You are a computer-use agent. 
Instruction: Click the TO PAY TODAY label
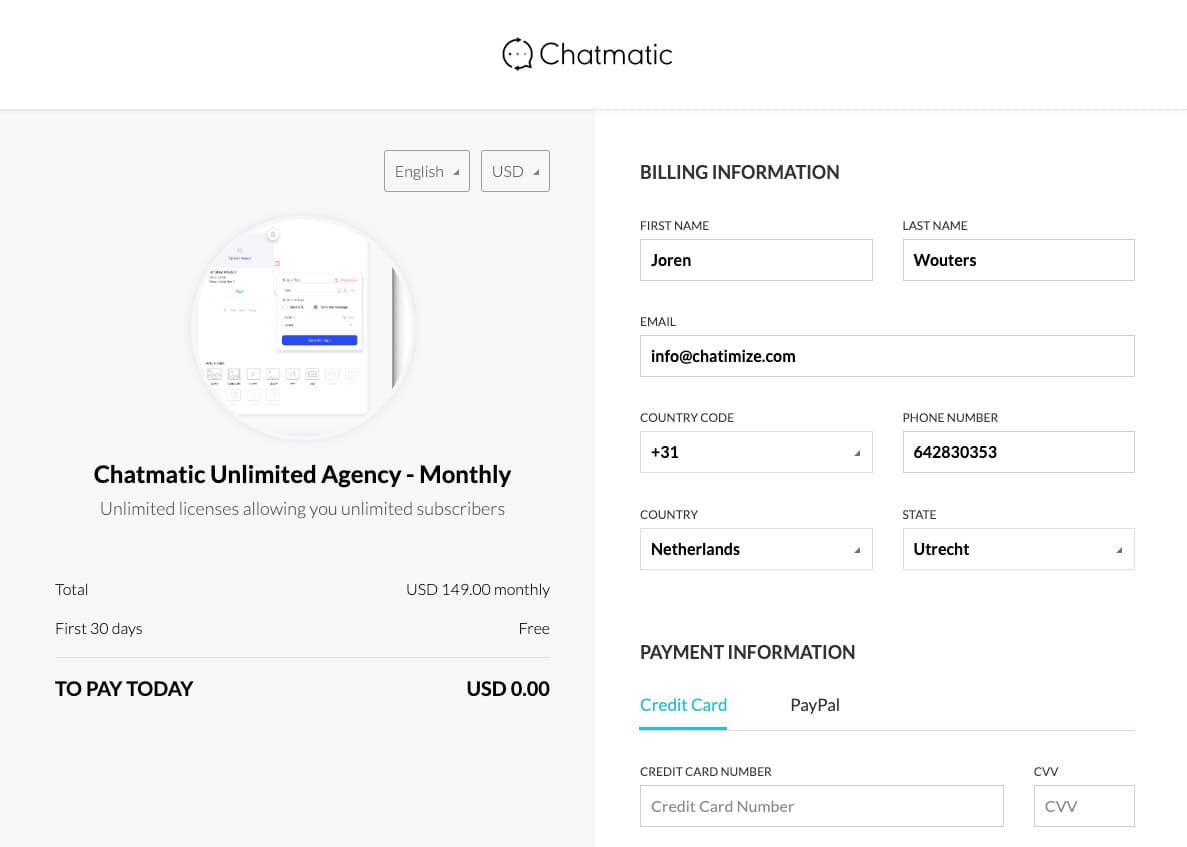[x=123, y=689]
